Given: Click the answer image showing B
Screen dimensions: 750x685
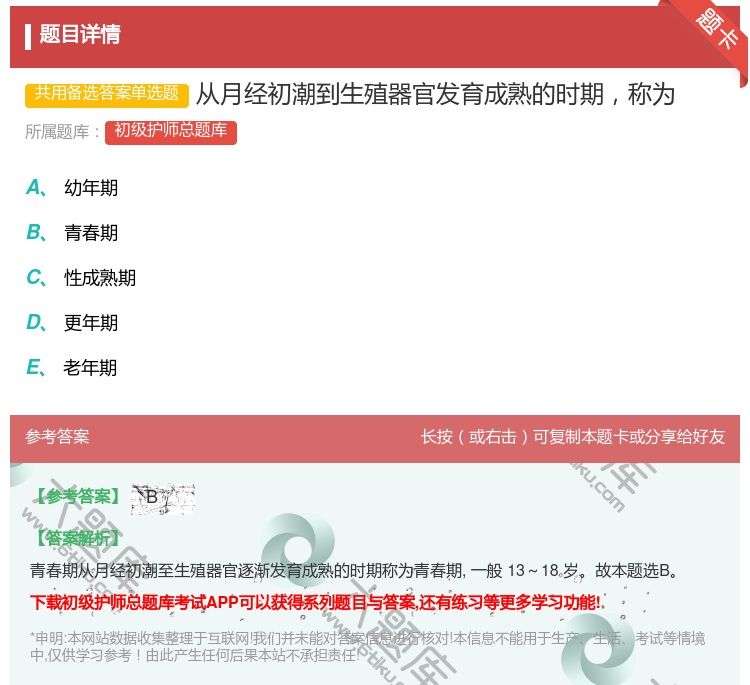Looking at the screenshot, I should click(x=163, y=498).
